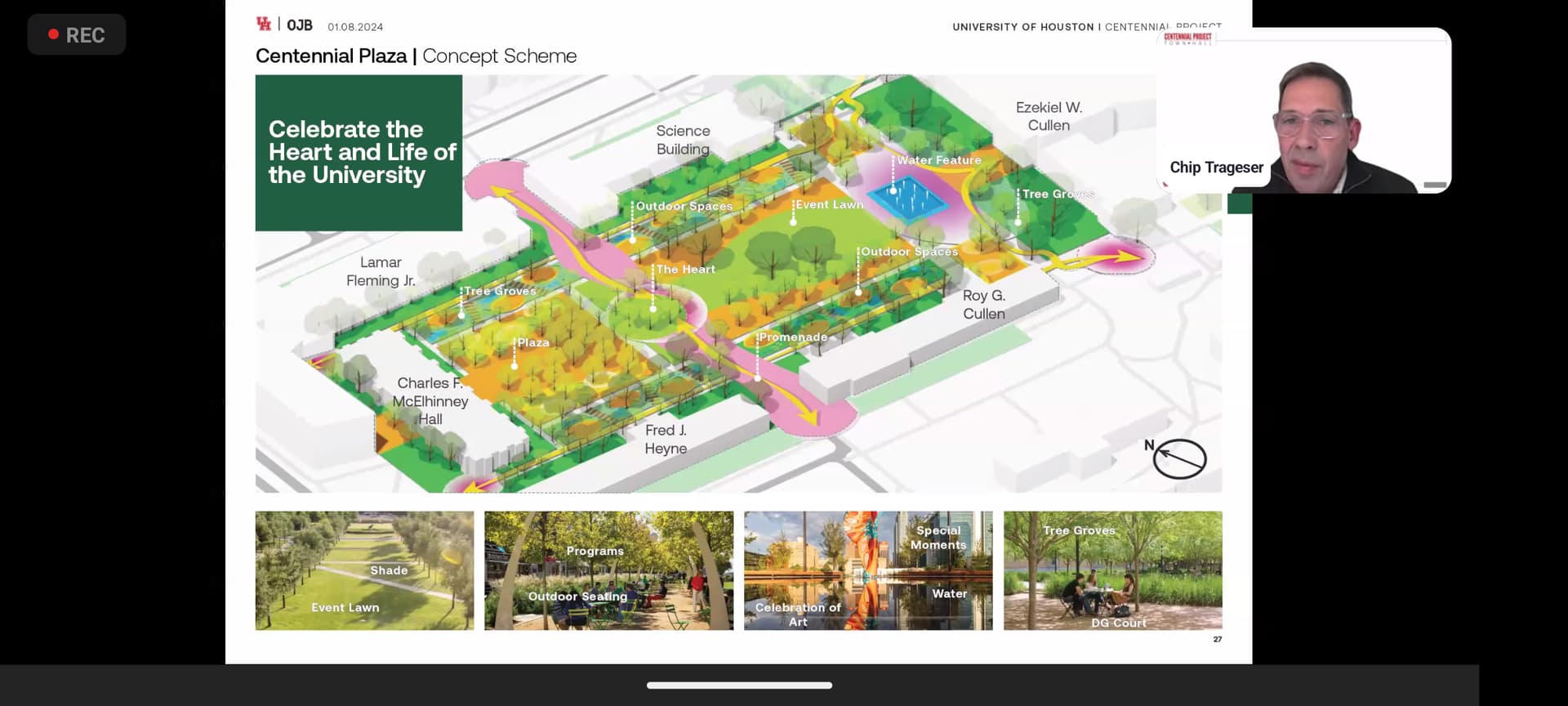The height and width of the screenshot is (706, 1568).
Task: Click the REC recording indicator
Action: pos(77,34)
